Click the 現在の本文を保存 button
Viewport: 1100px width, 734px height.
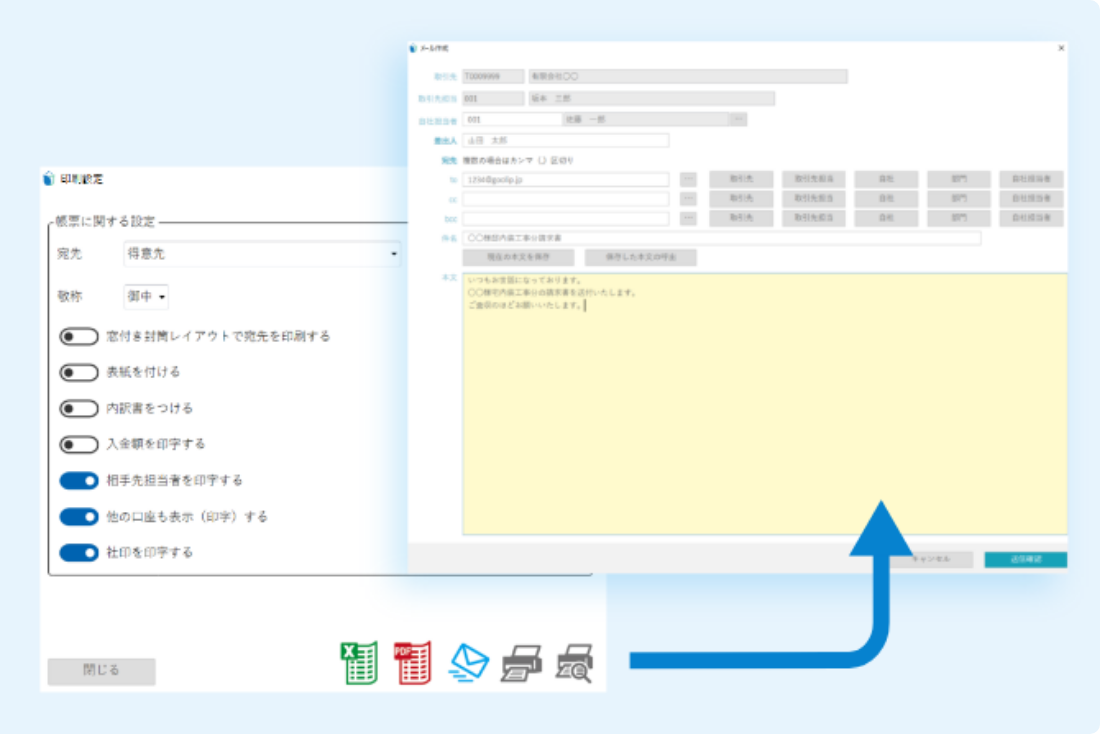518,258
